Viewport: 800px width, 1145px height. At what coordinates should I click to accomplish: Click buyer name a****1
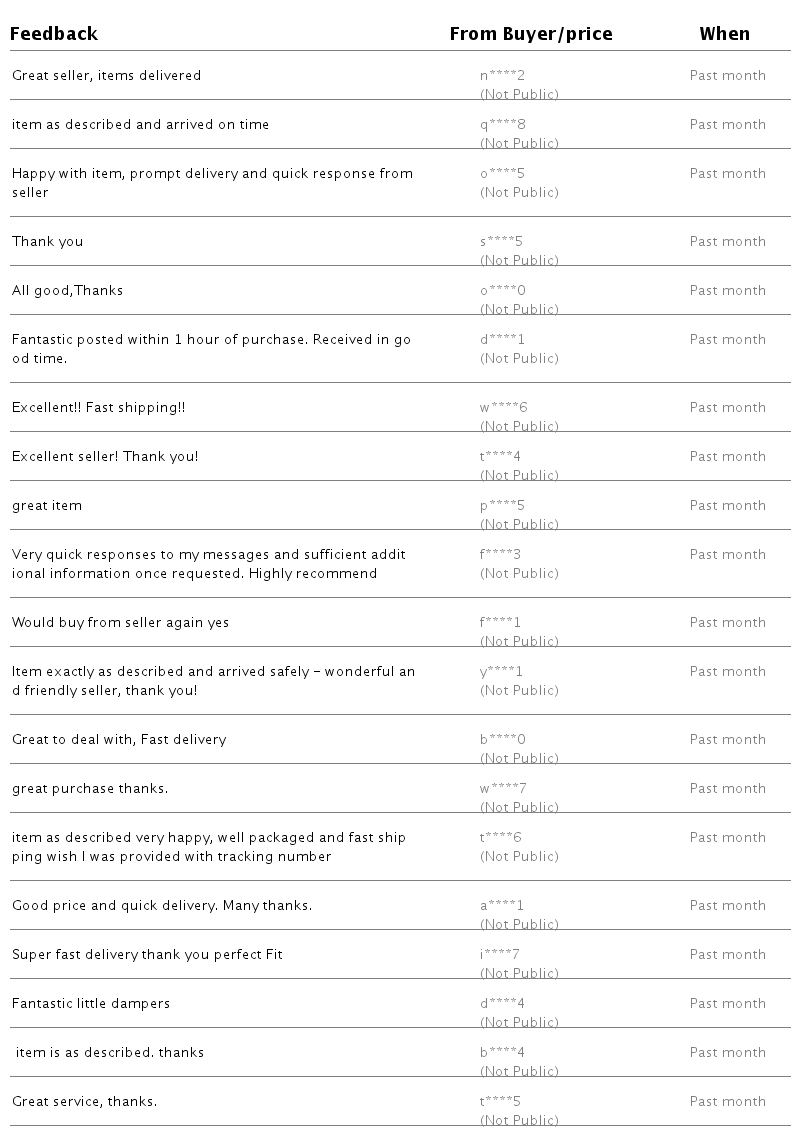(x=502, y=906)
